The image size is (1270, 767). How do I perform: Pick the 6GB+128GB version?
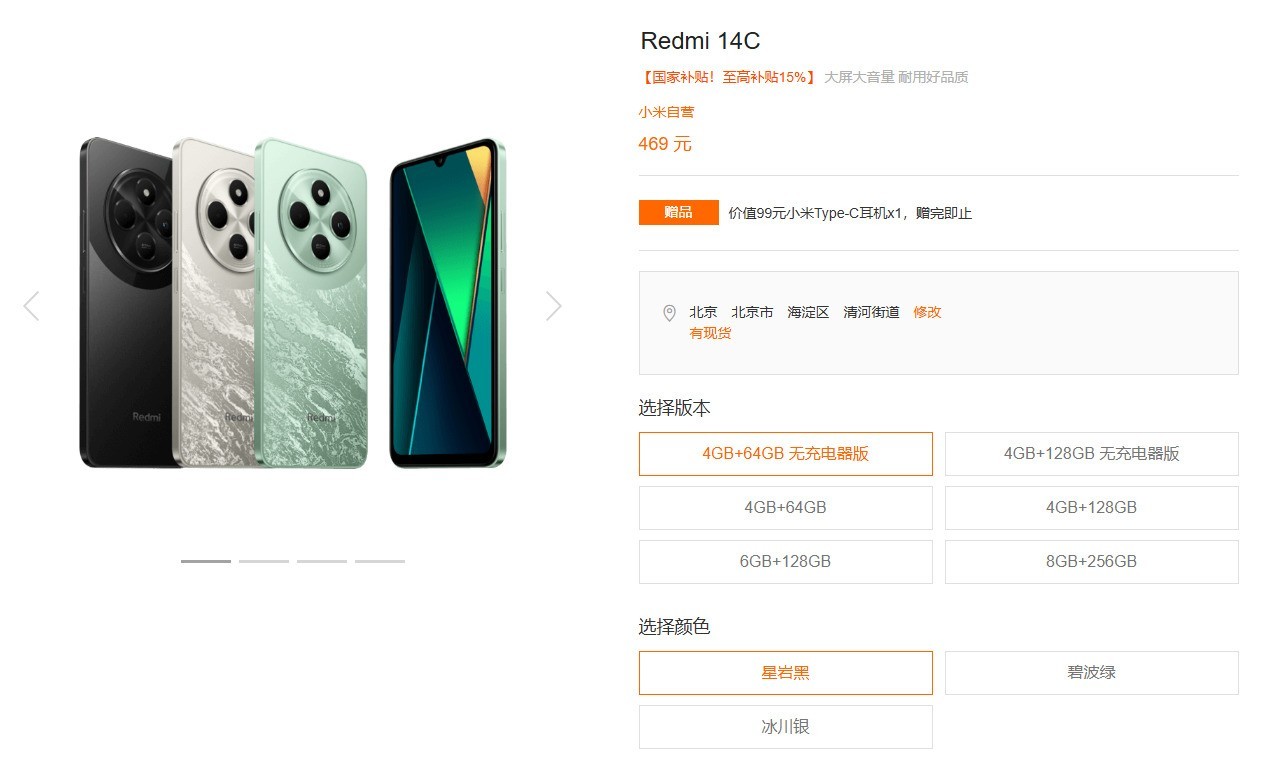pyautogui.click(x=786, y=562)
